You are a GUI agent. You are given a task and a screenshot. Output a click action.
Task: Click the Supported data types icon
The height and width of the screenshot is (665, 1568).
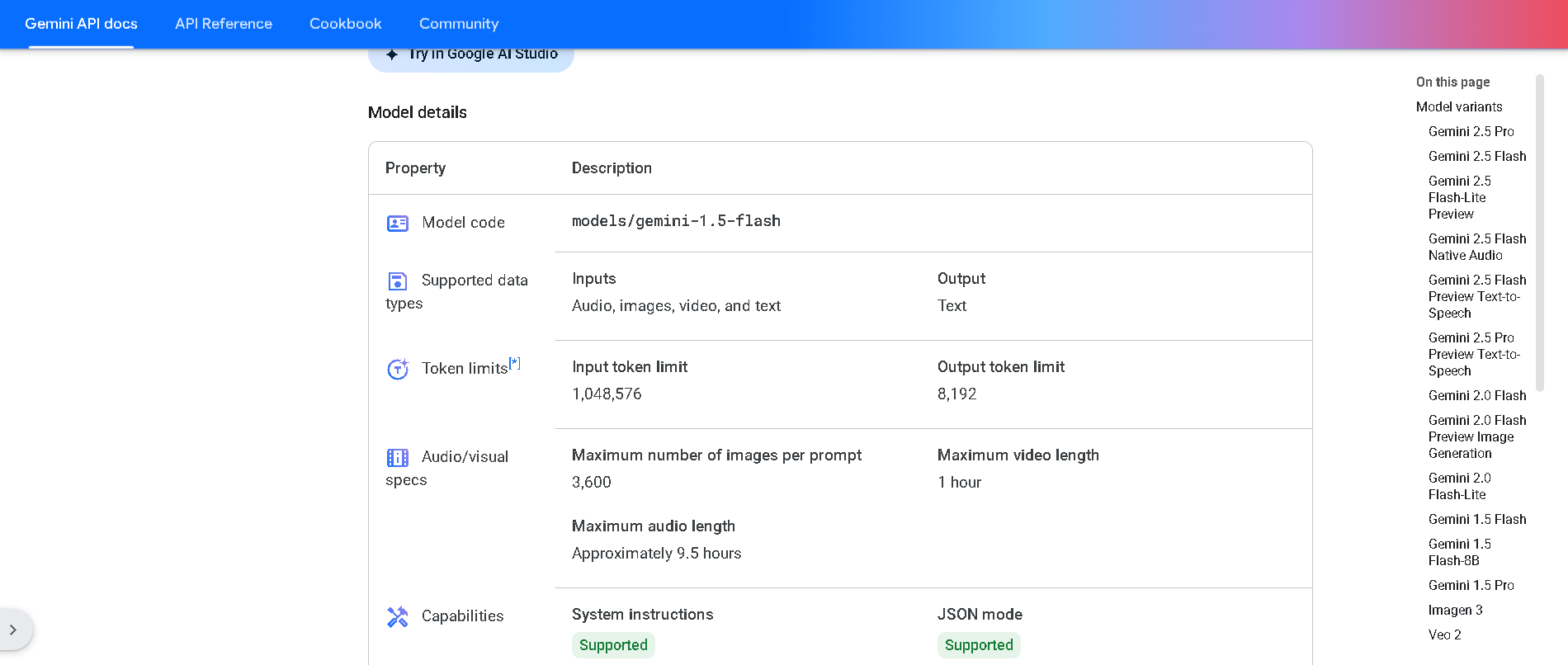[398, 281]
